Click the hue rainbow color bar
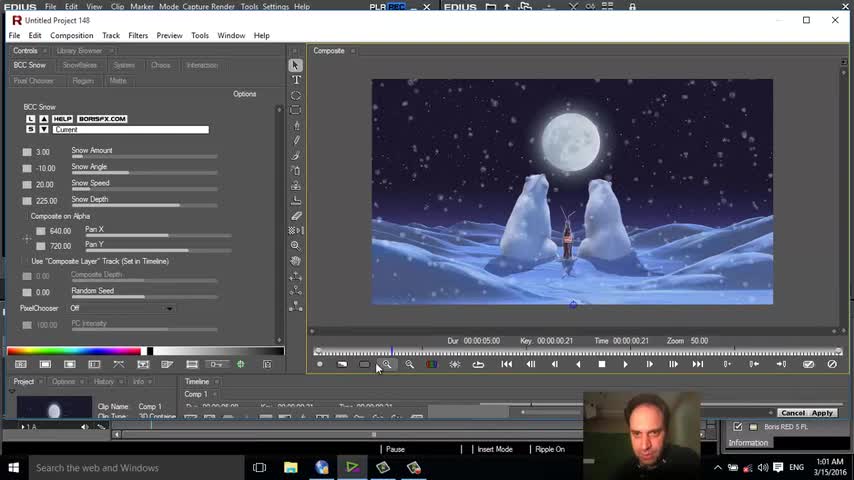Viewport: 854px width, 480px height. (74, 351)
